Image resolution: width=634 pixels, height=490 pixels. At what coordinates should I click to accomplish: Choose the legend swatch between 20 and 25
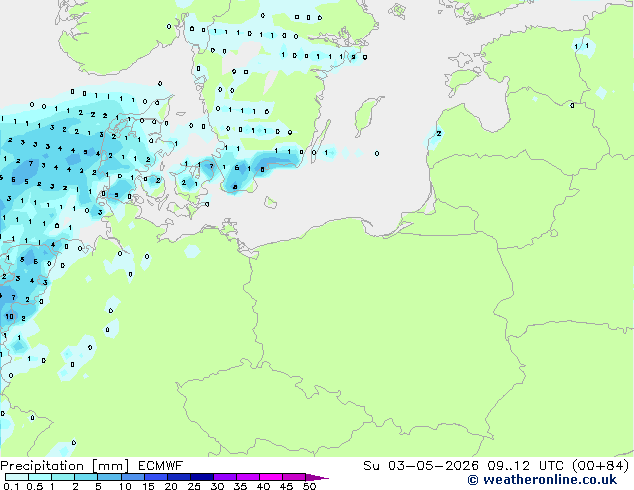pyautogui.click(x=178, y=477)
